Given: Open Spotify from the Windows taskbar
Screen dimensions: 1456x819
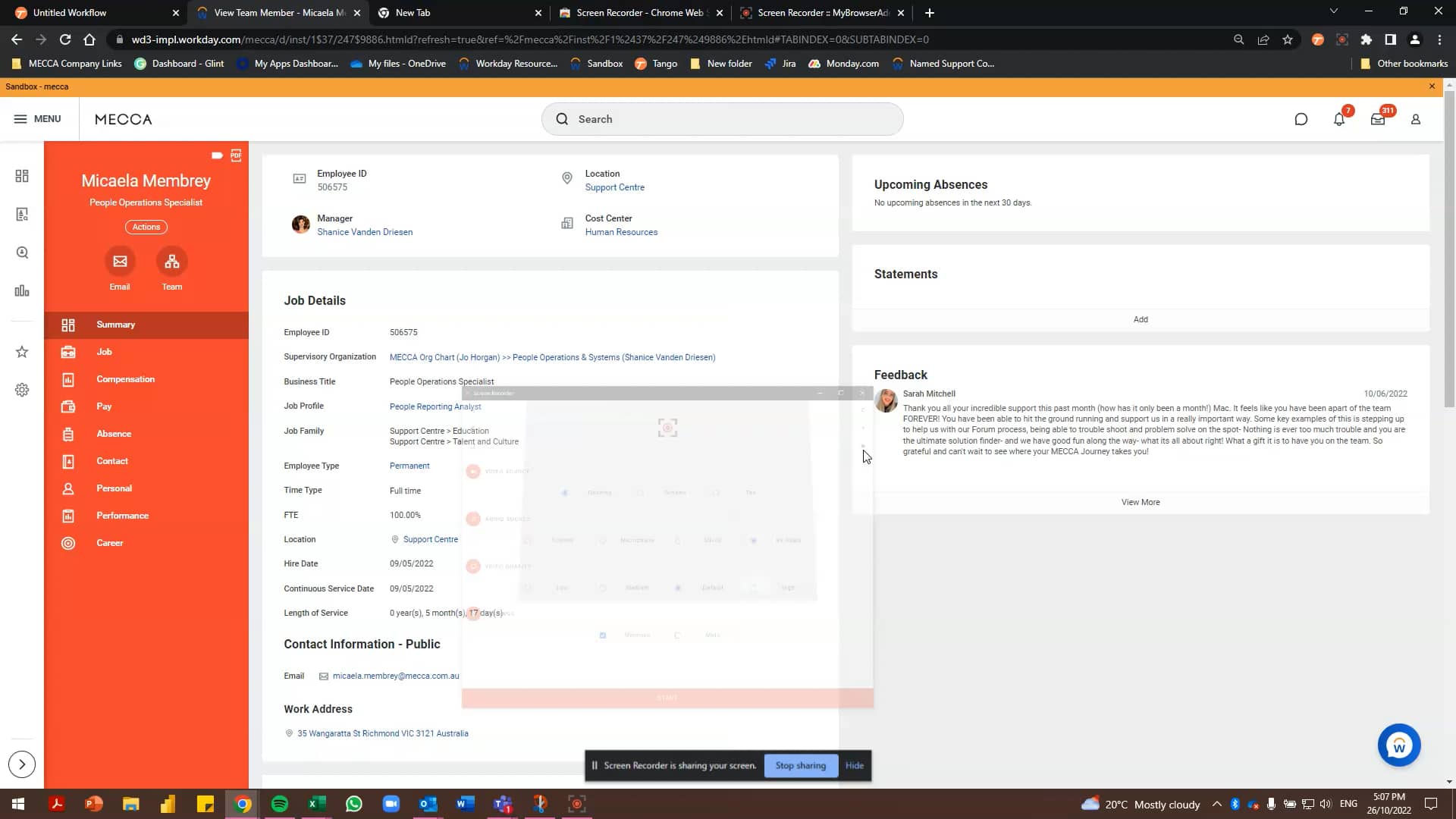Looking at the screenshot, I should 280,804.
